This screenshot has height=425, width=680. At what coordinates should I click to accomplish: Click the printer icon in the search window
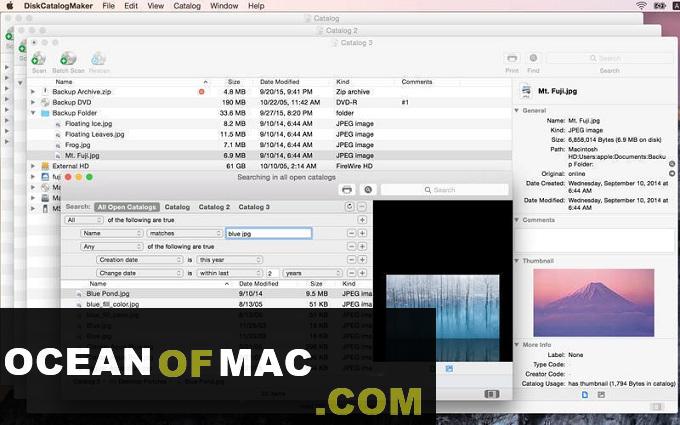pyautogui.click(x=347, y=190)
